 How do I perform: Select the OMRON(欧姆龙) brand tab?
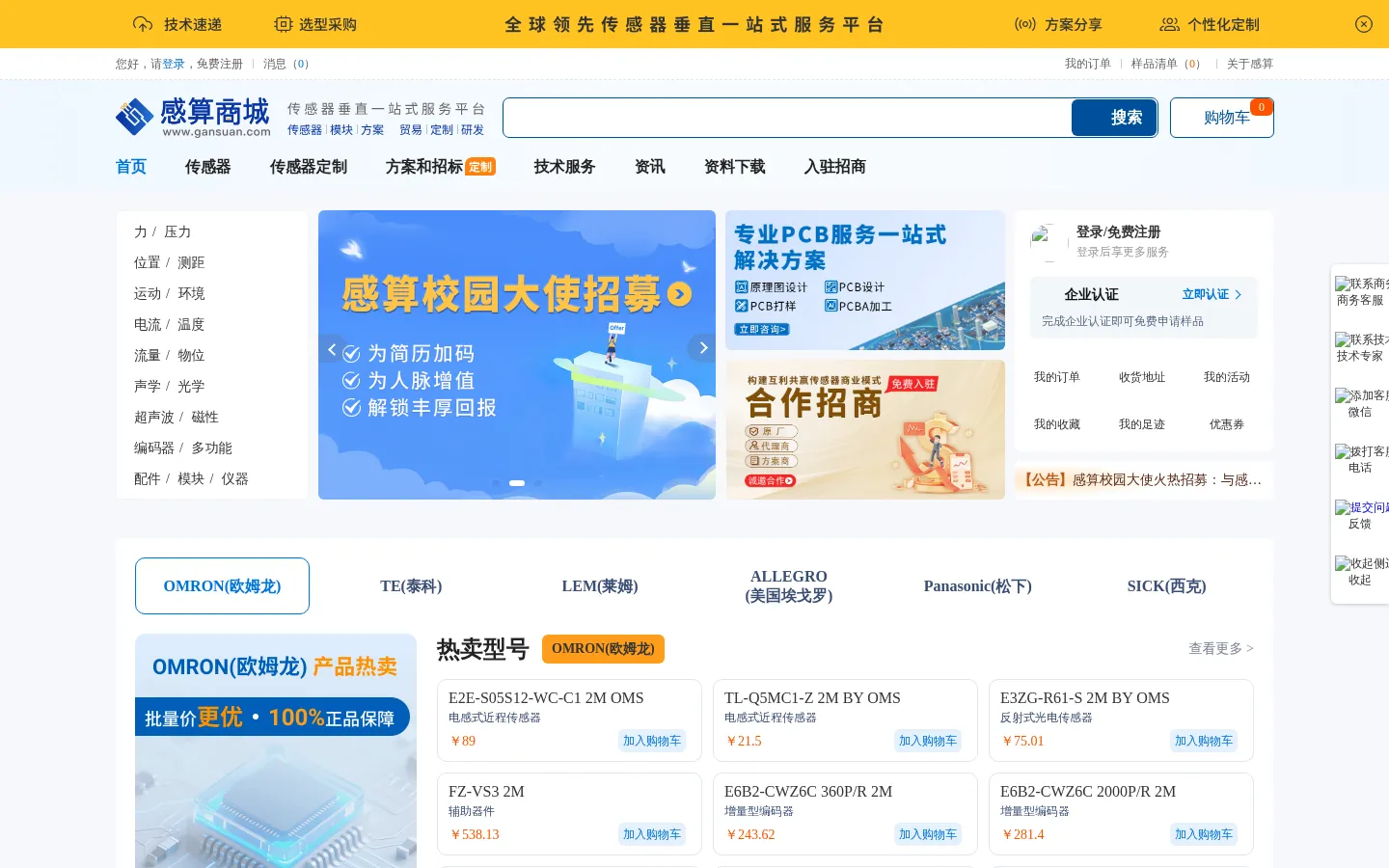tap(222, 585)
